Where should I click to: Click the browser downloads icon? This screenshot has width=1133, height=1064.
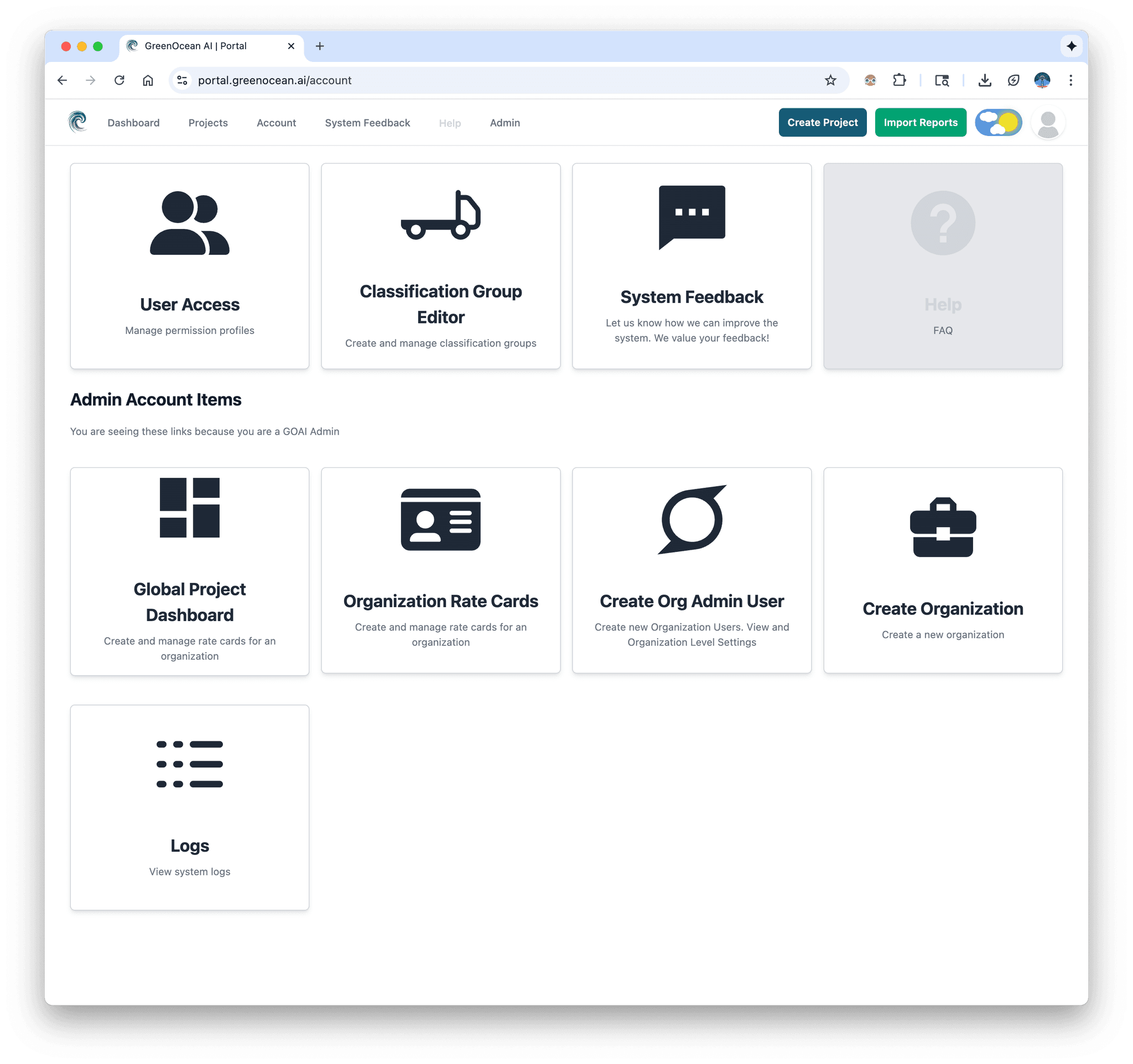point(984,80)
